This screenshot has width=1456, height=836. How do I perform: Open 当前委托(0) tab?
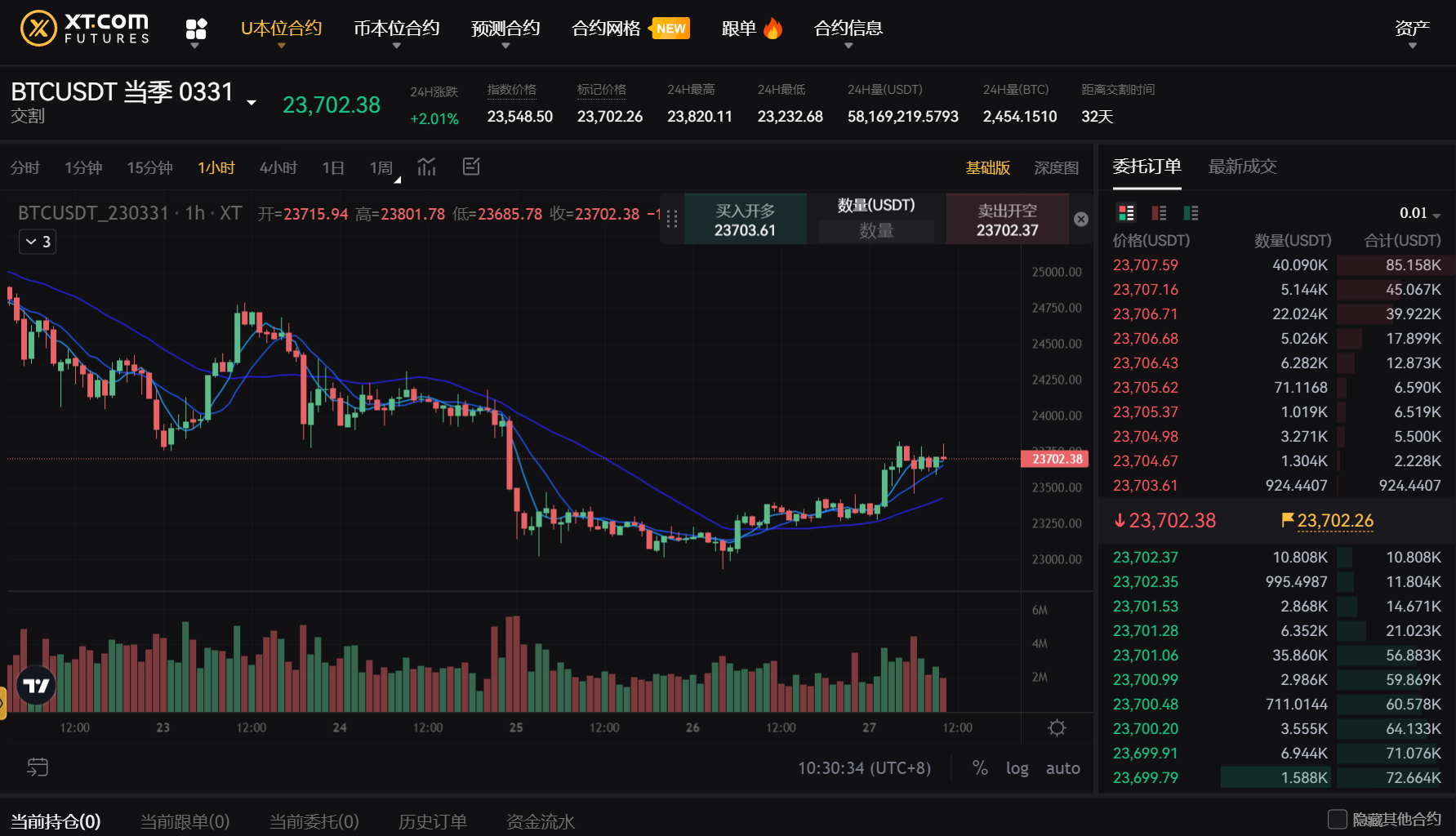(x=314, y=821)
